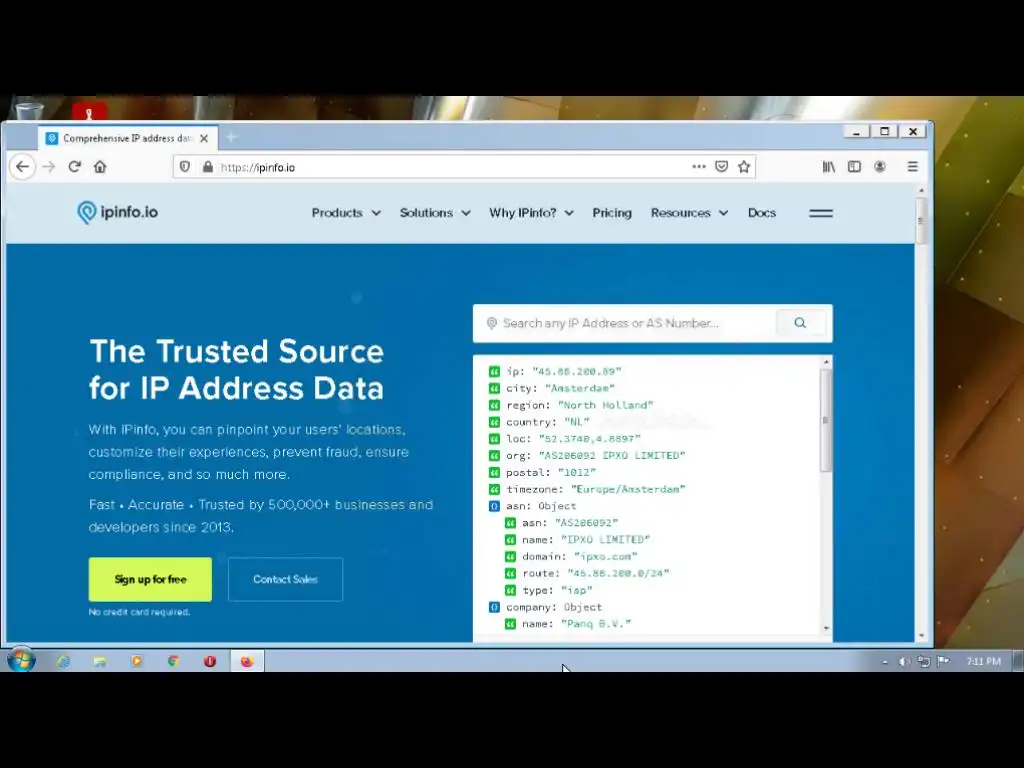This screenshot has width=1024, height=768.
Task: Open Opera from the taskbar
Action: point(210,661)
